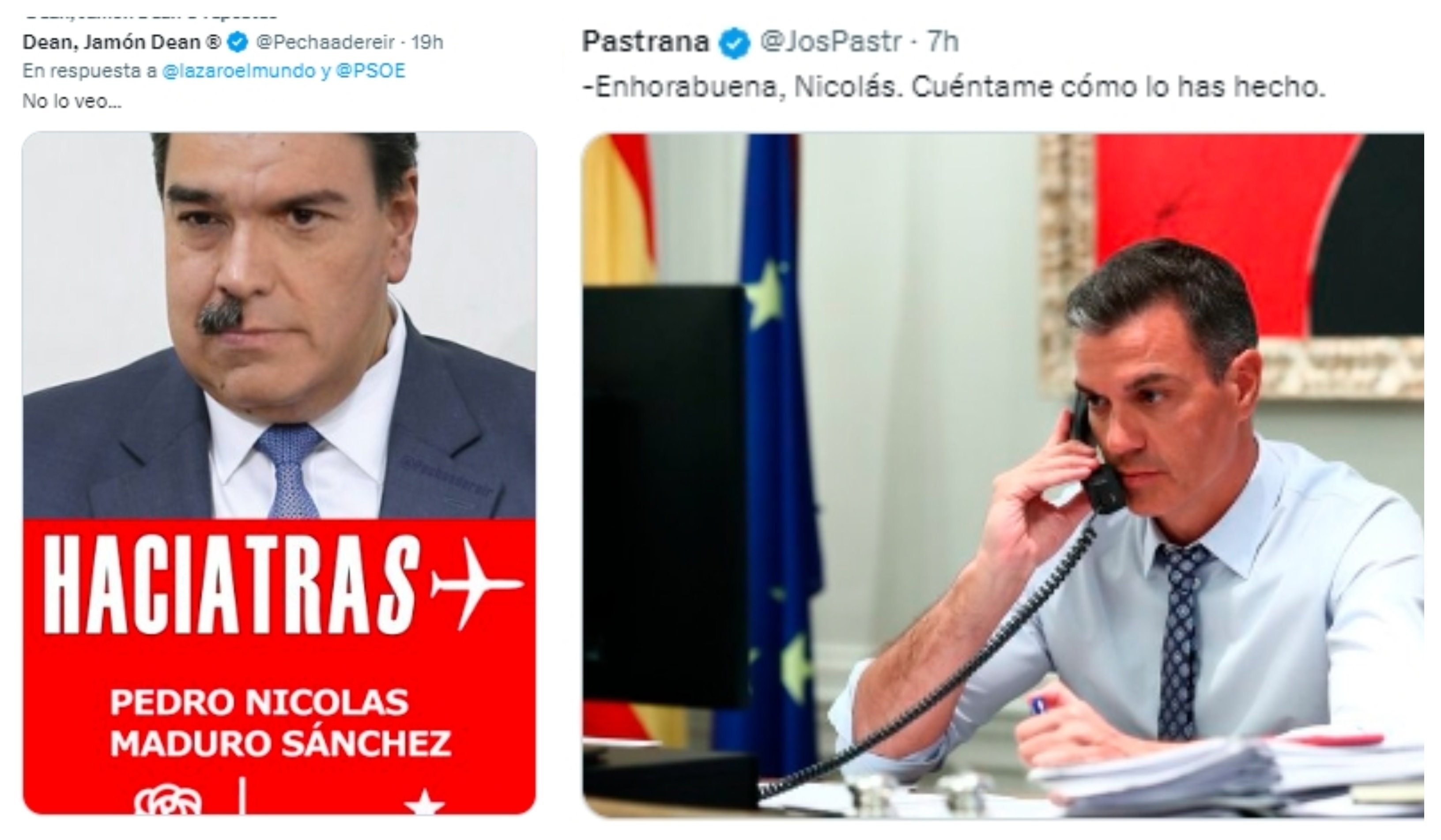This screenshot has height=840, width=1441.
Task: Click the verified badge beside Dean, Jamón Dean
Action: tap(238, 42)
